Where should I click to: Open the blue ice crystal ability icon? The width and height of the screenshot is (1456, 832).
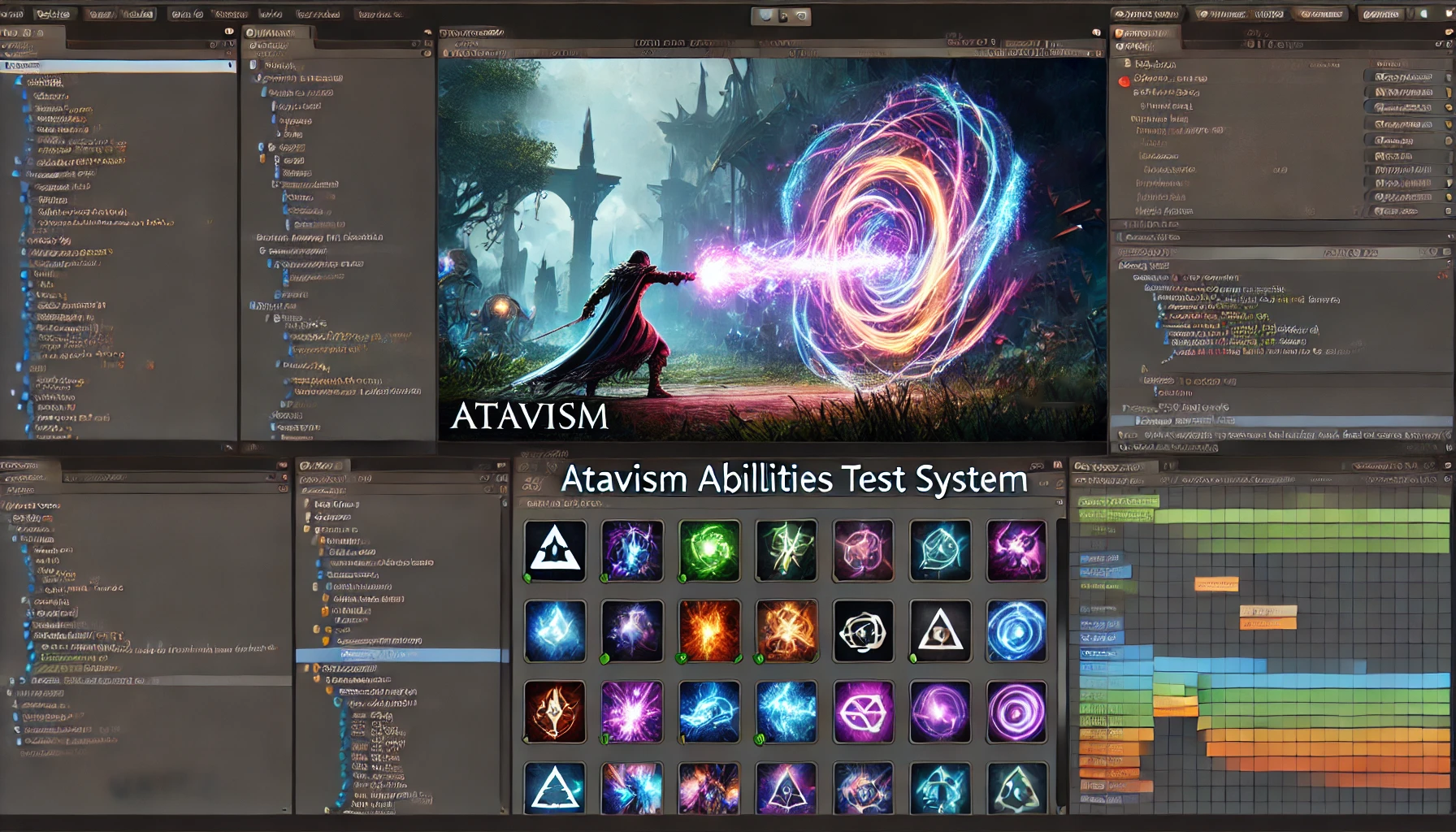[x=557, y=630]
